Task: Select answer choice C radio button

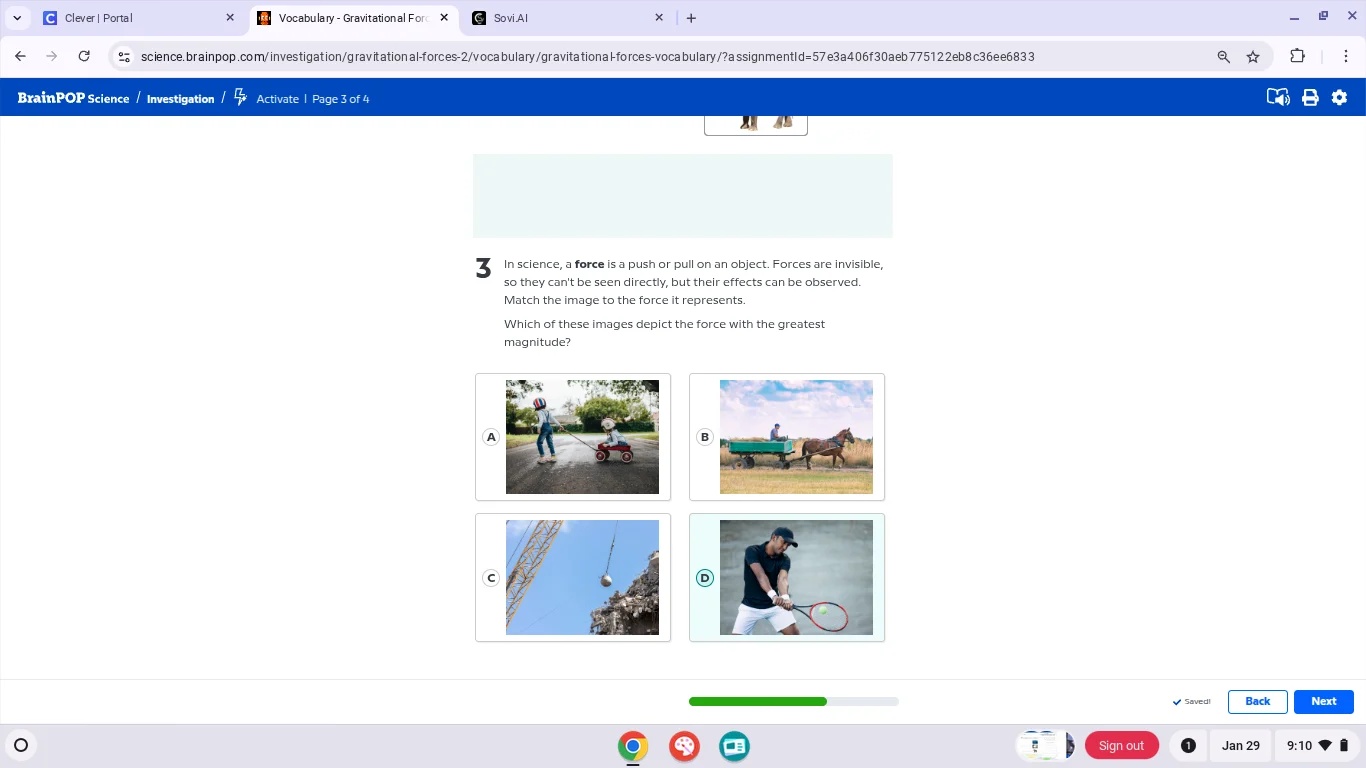Action: click(490, 578)
